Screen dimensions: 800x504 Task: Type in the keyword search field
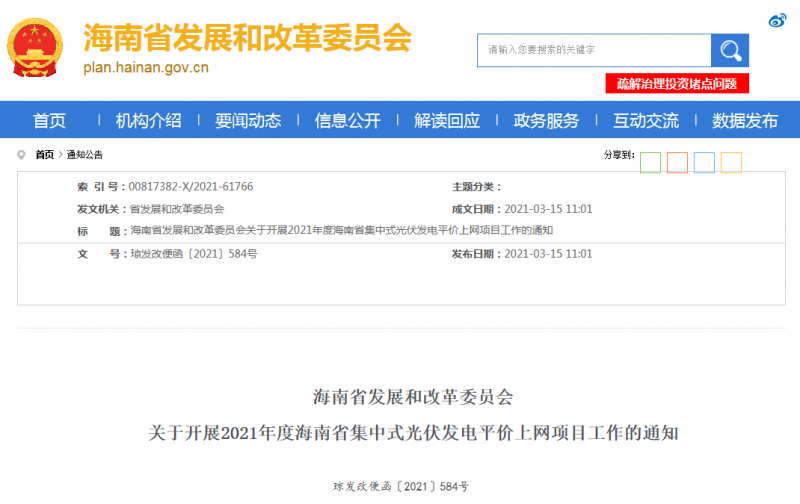click(x=594, y=50)
